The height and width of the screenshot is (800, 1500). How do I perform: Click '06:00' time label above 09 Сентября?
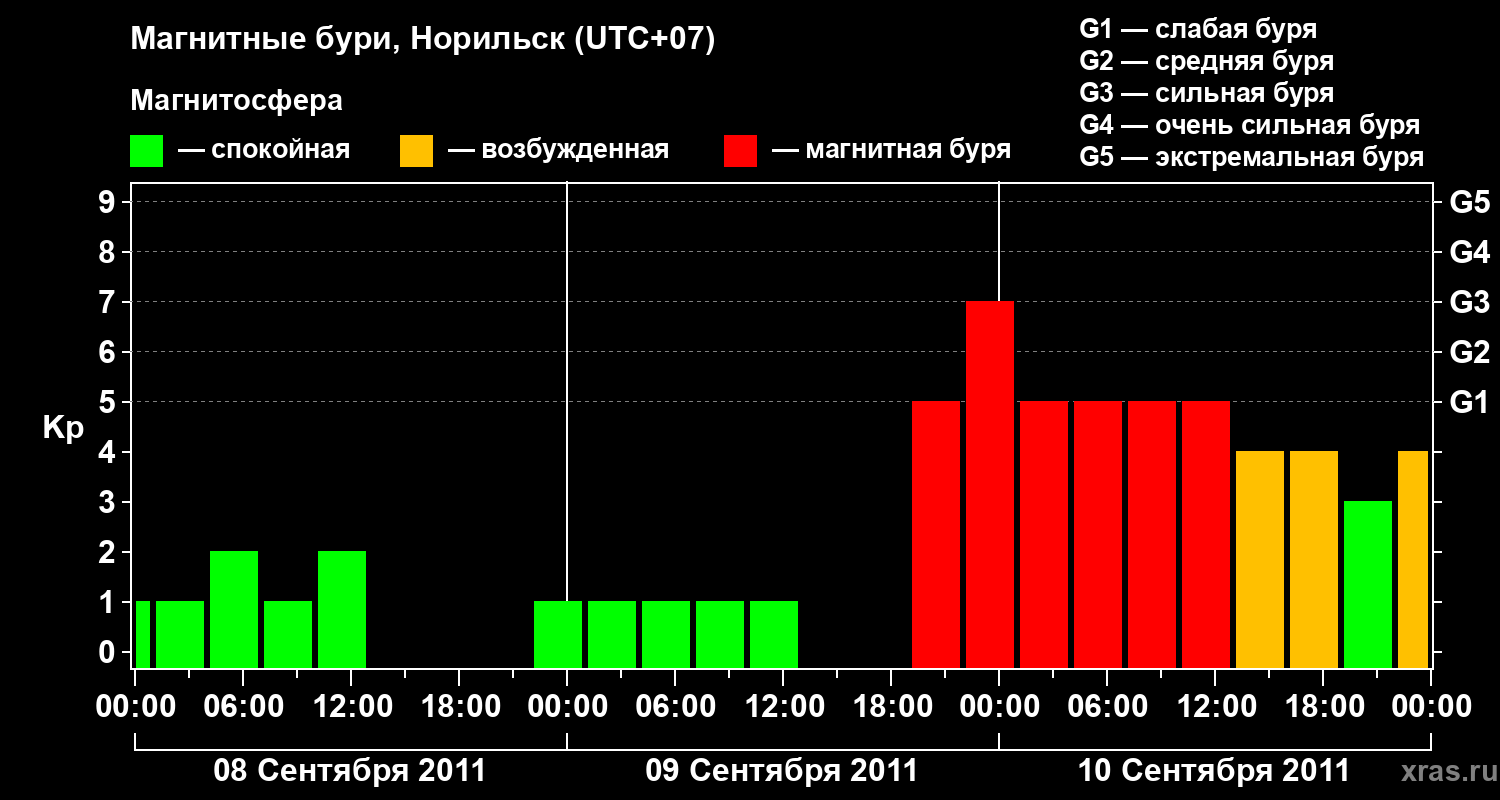click(675, 706)
